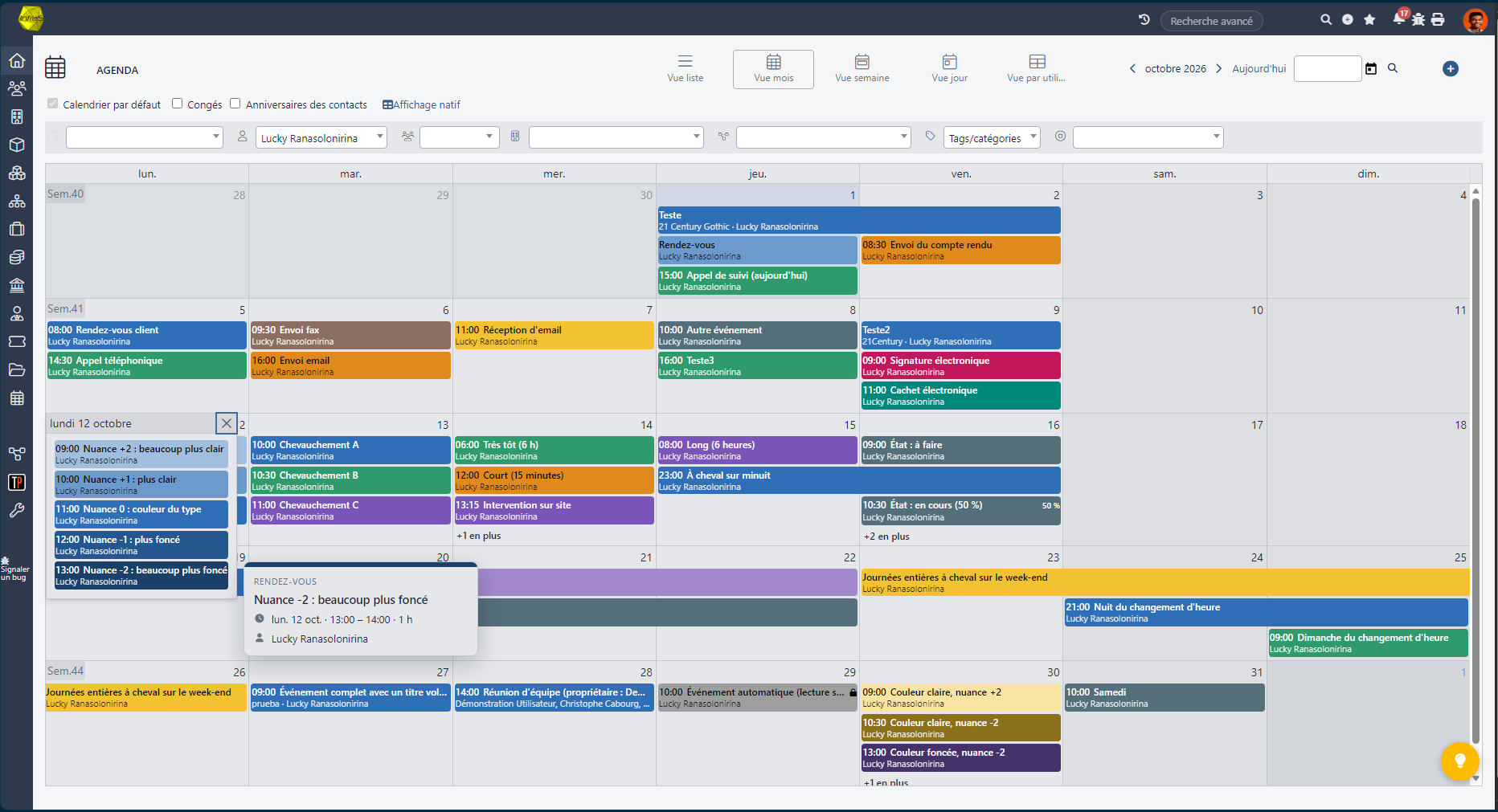Click Affichage natif link
Image resolution: width=1498 pixels, height=812 pixels.
click(421, 104)
